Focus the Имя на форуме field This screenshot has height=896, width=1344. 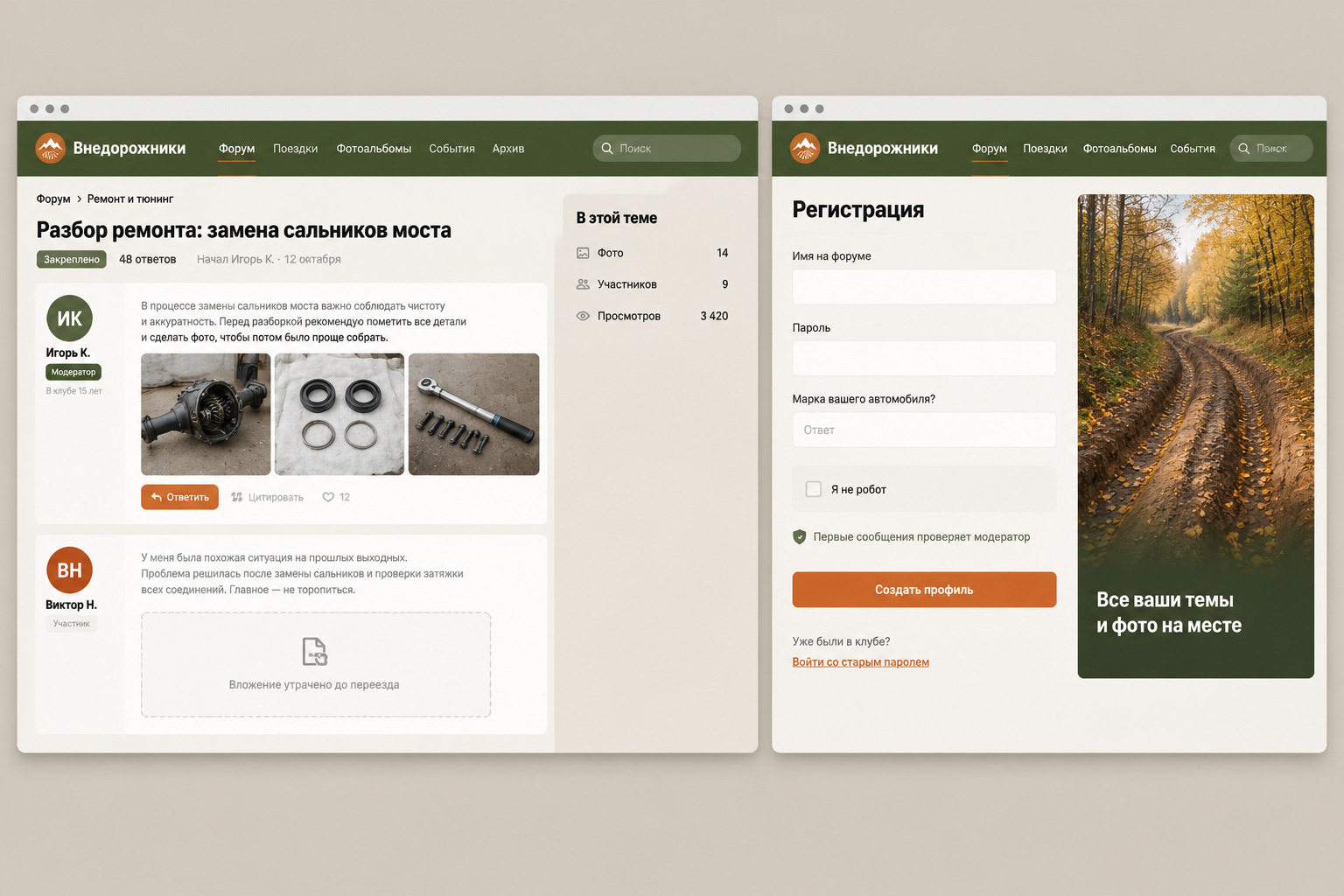tap(924, 287)
